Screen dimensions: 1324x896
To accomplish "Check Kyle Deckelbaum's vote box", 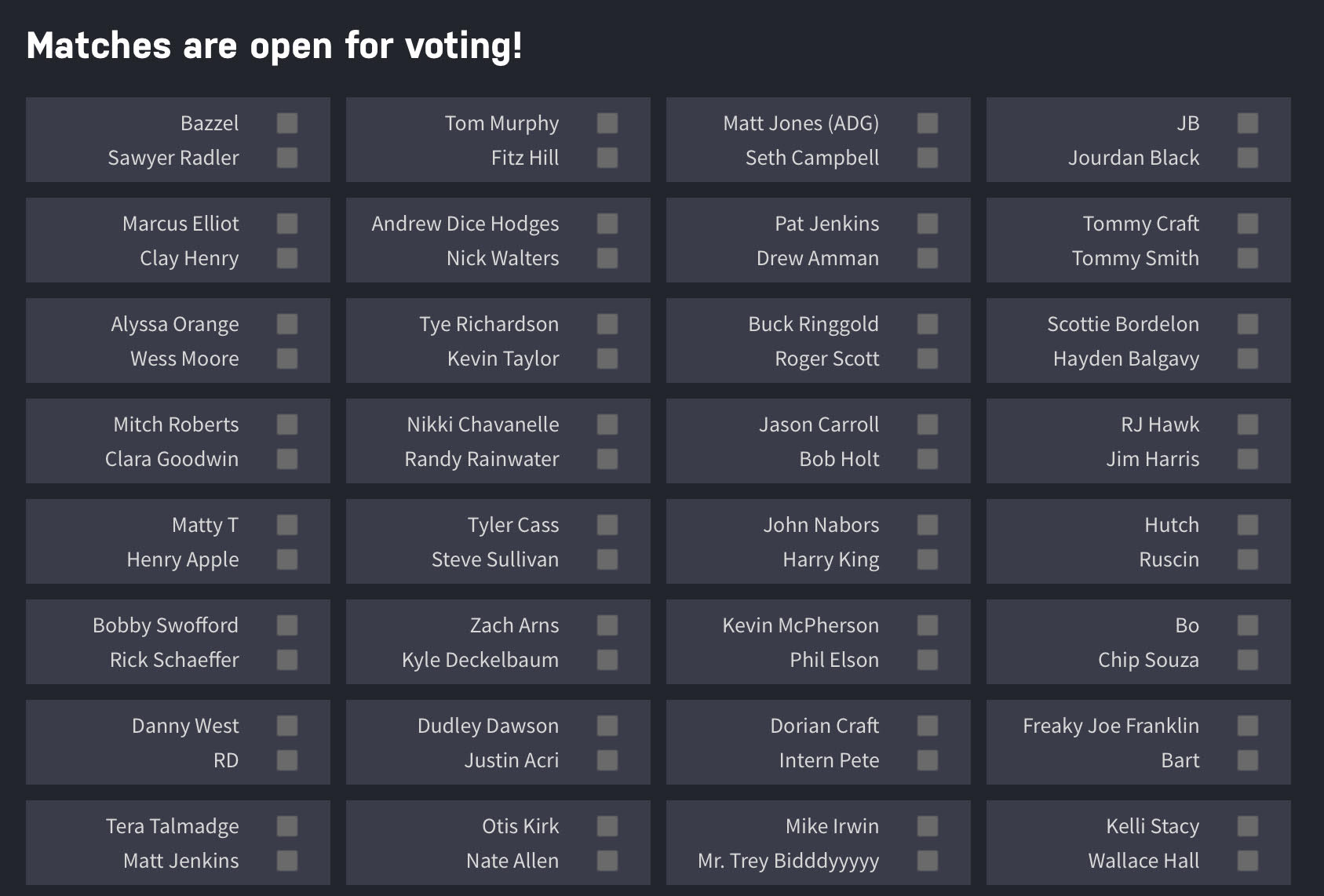I will coord(607,660).
